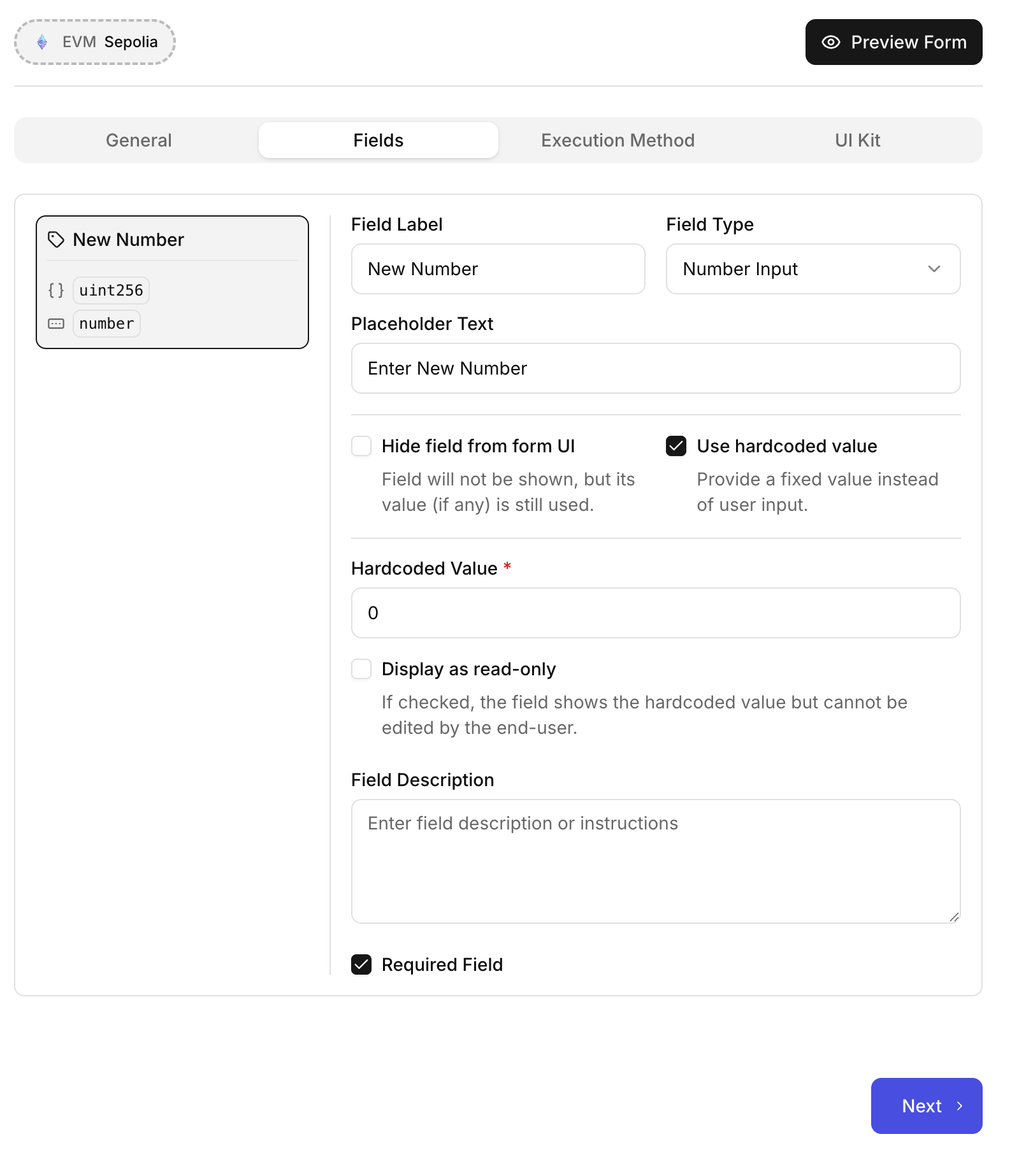Click the resize handle of the description textarea
The image size is (1026, 1176).
point(955,917)
